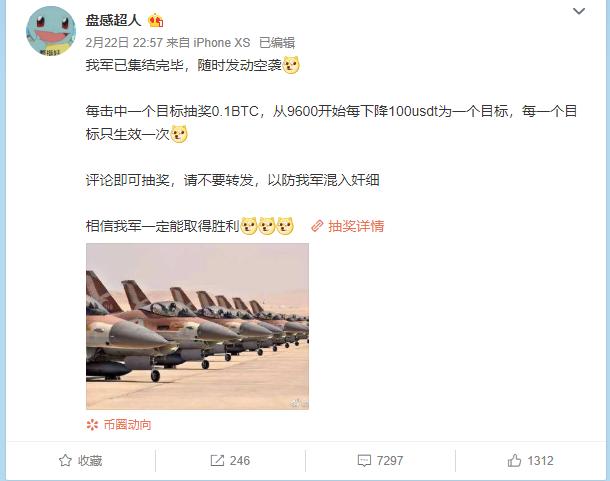Screen dimensions: 610x481
Task: Add post to 收藏 favorites
Action: (x=81, y=460)
